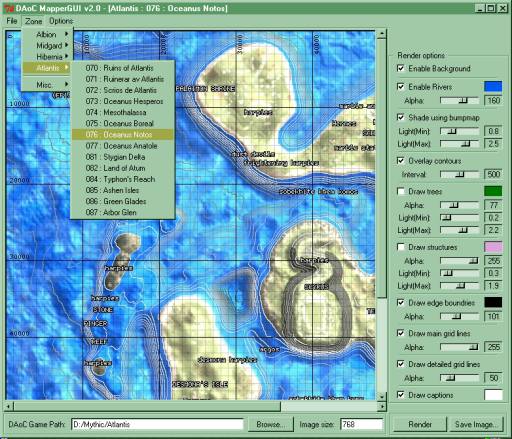
Task: Select zone 074 : Mesothalassa
Action: coord(122,112)
